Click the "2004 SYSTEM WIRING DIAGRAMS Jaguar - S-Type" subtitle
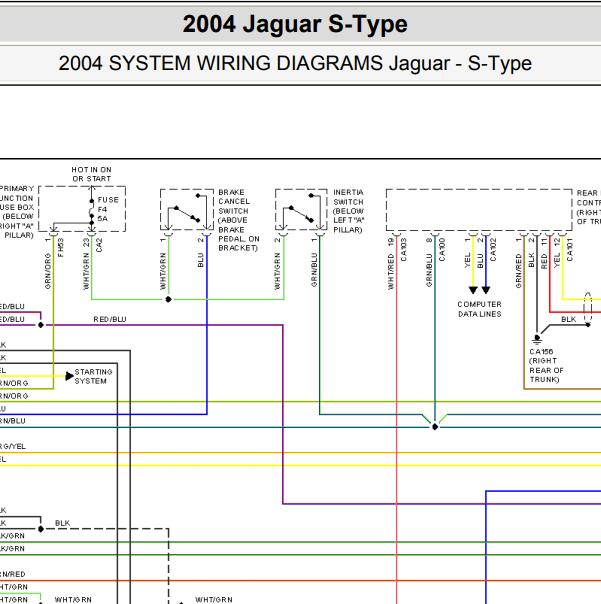The height and width of the screenshot is (604, 601). coord(295,64)
